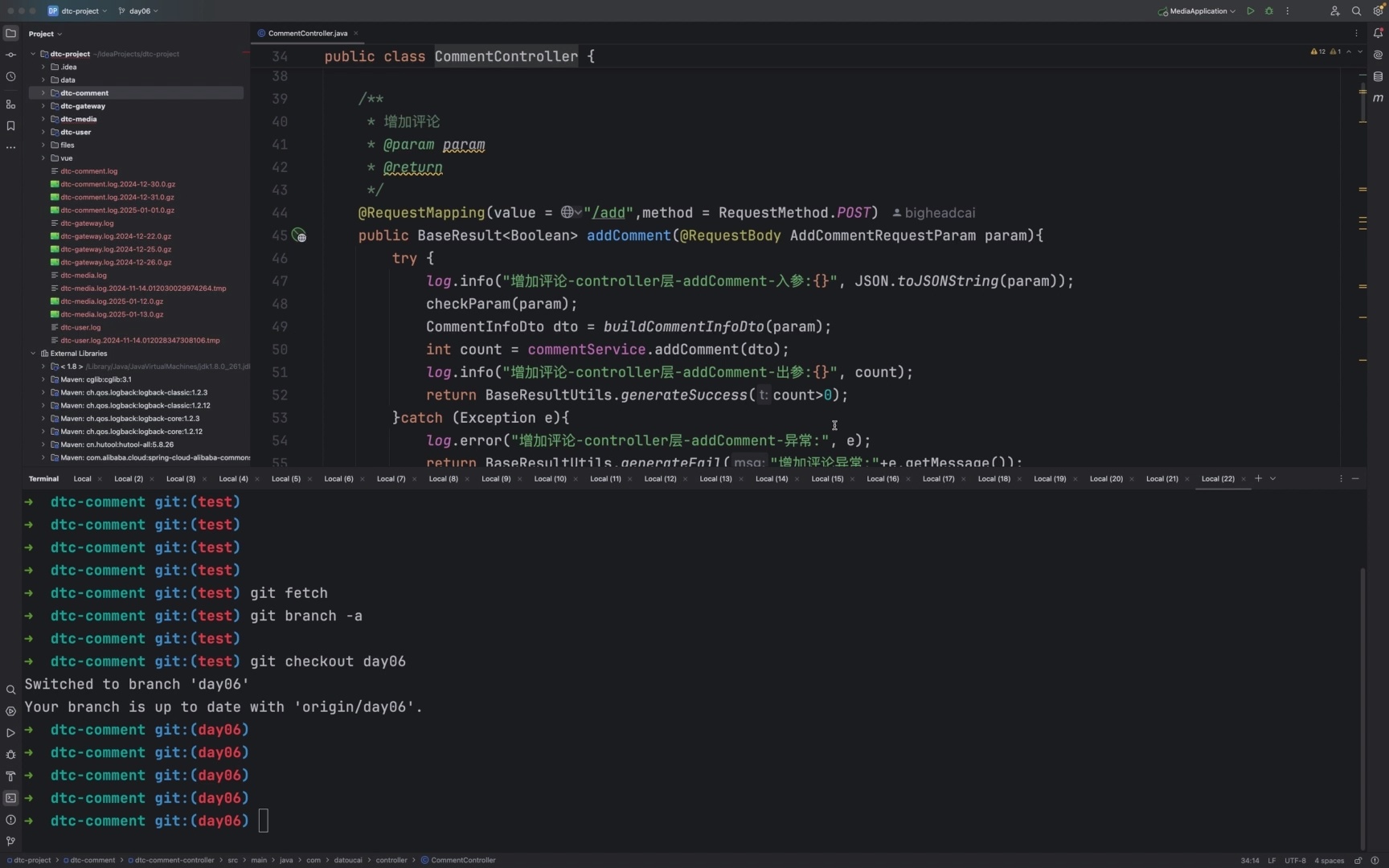Open the Maven tool window icon
The image size is (1389, 868).
1378,98
